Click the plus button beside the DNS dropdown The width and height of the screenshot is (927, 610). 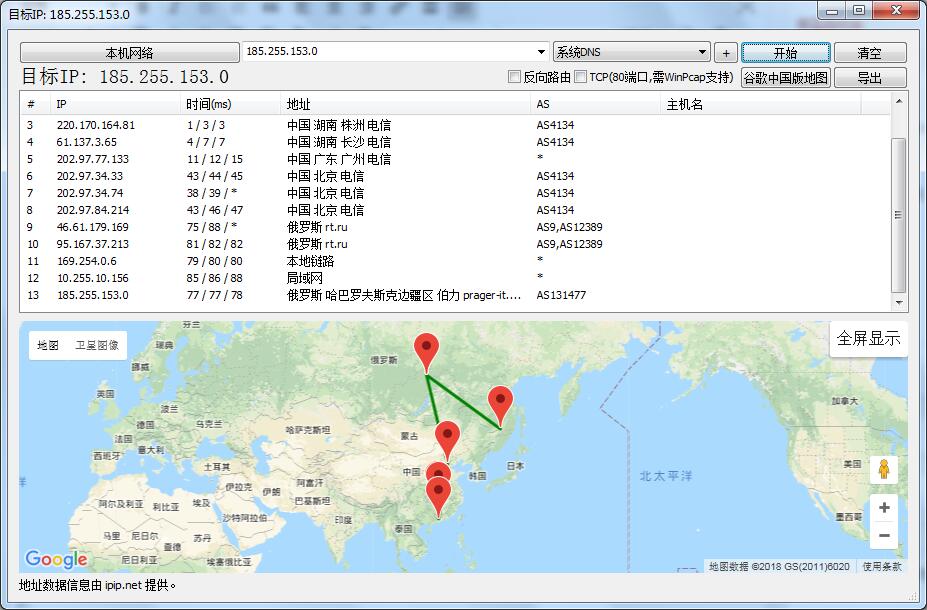[726, 53]
